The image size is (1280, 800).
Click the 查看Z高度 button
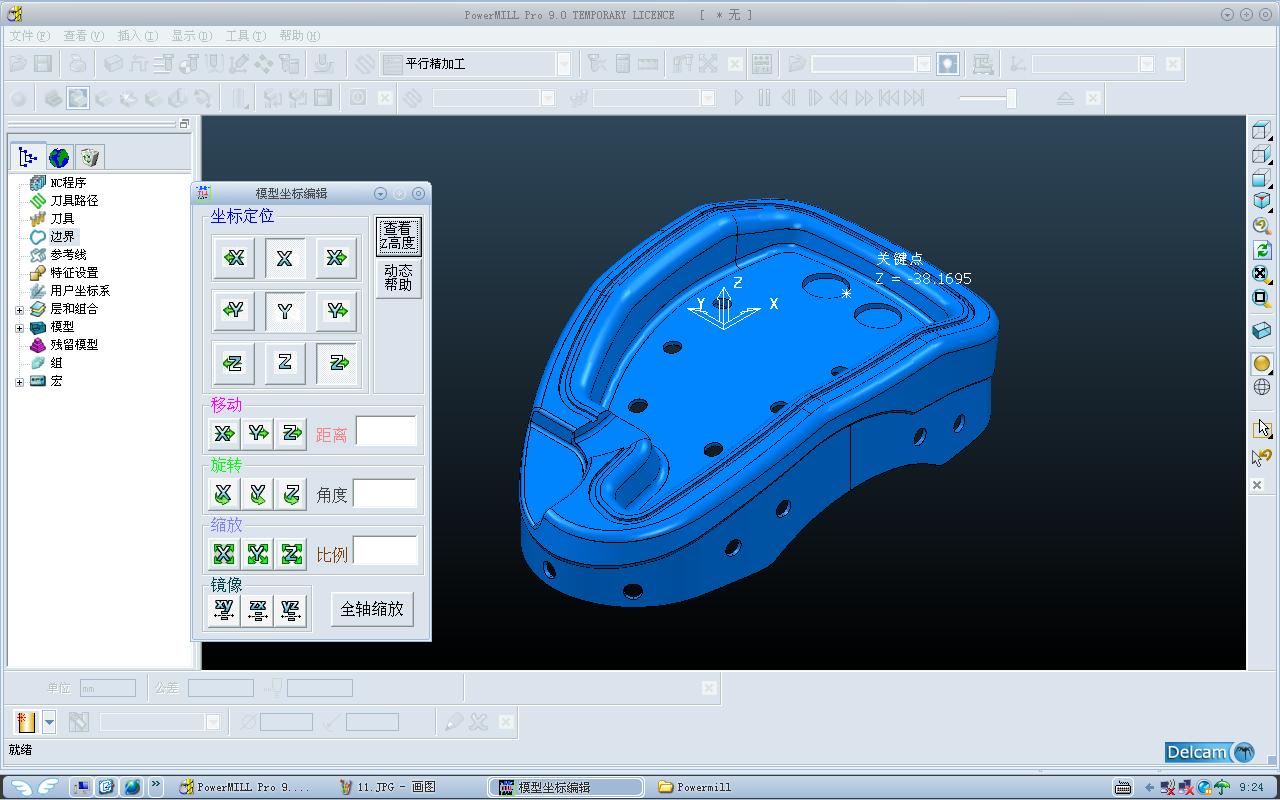coord(398,236)
